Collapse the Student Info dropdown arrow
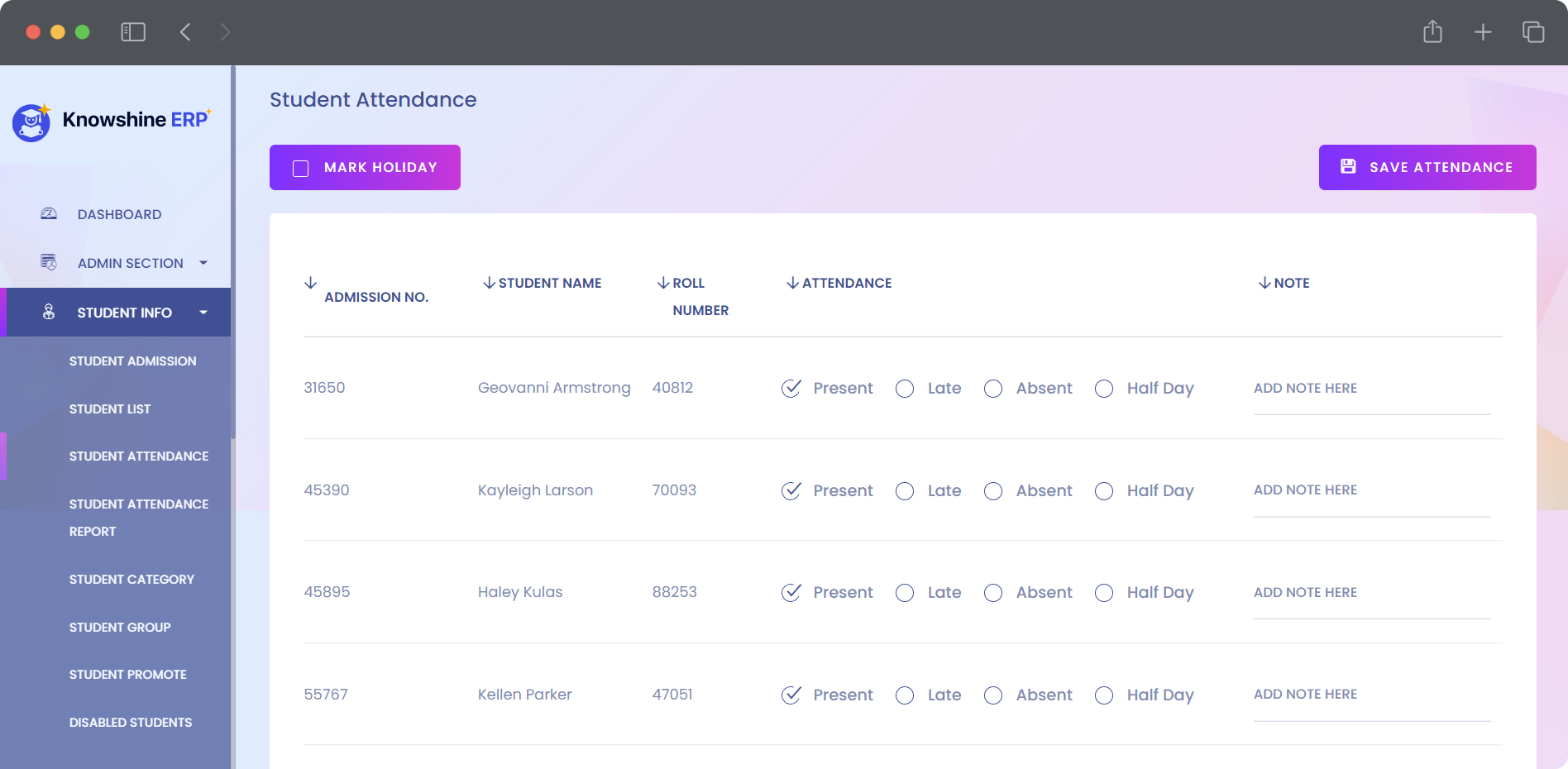Viewport: 1568px width, 769px height. pyautogui.click(x=203, y=313)
